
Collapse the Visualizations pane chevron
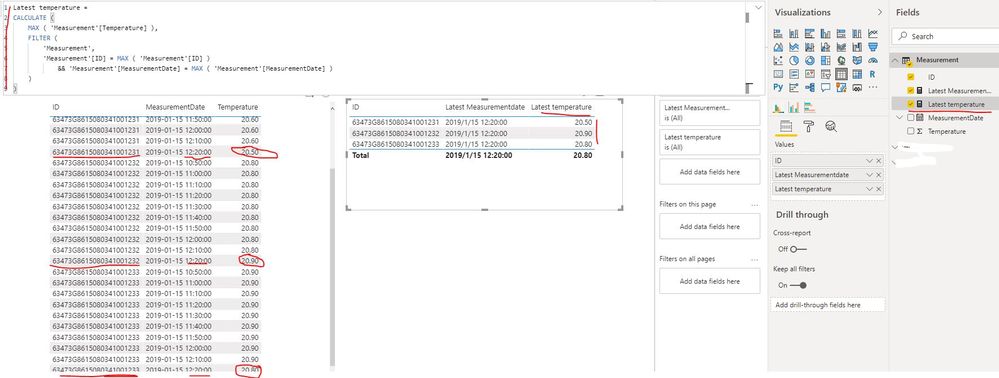[880, 12]
